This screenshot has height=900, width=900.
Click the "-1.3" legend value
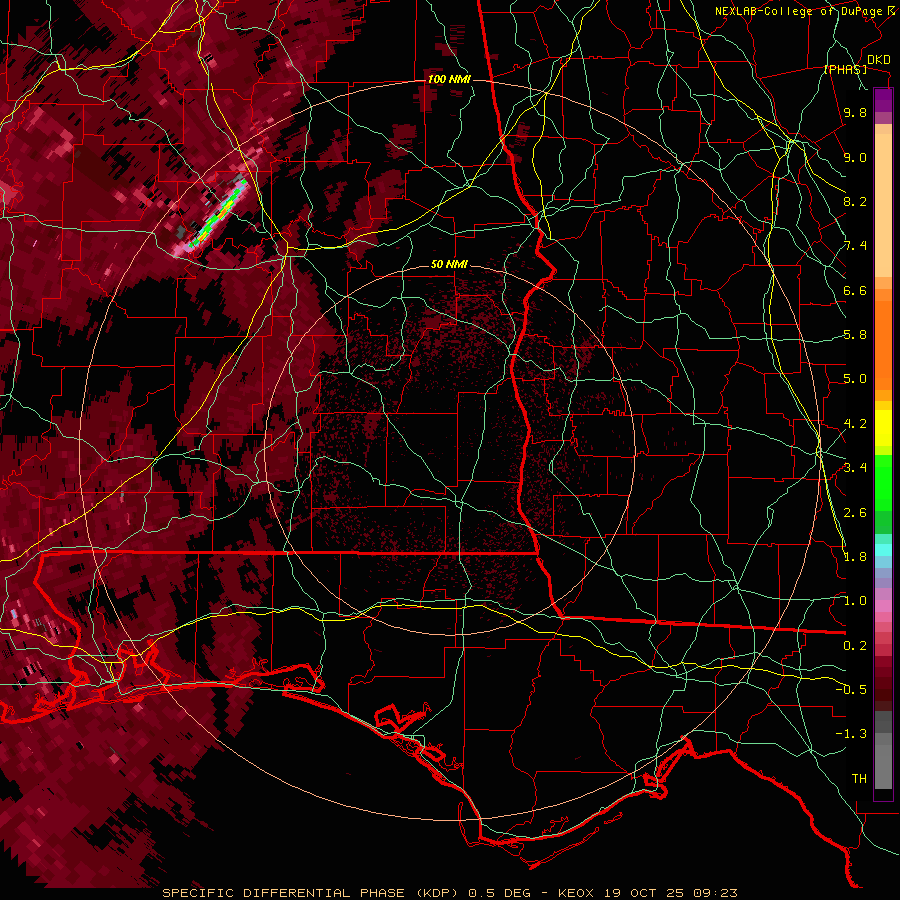[x=851, y=734]
